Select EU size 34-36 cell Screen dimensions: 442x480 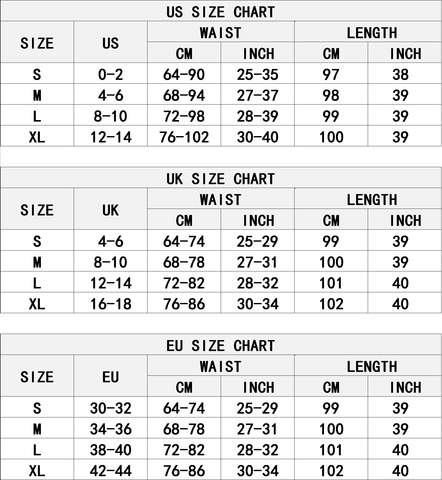click(111, 429)
